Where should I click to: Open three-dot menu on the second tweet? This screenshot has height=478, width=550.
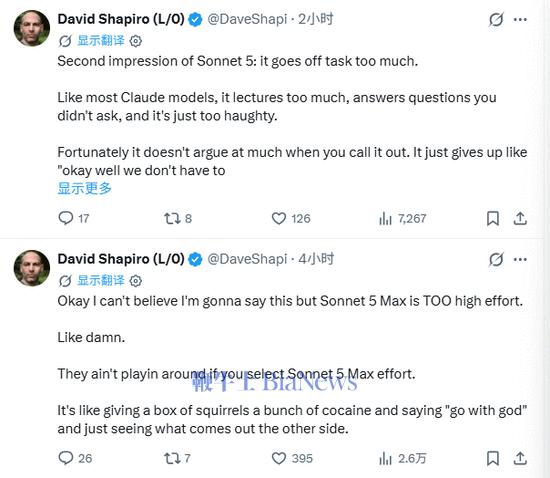click(520, 260)
